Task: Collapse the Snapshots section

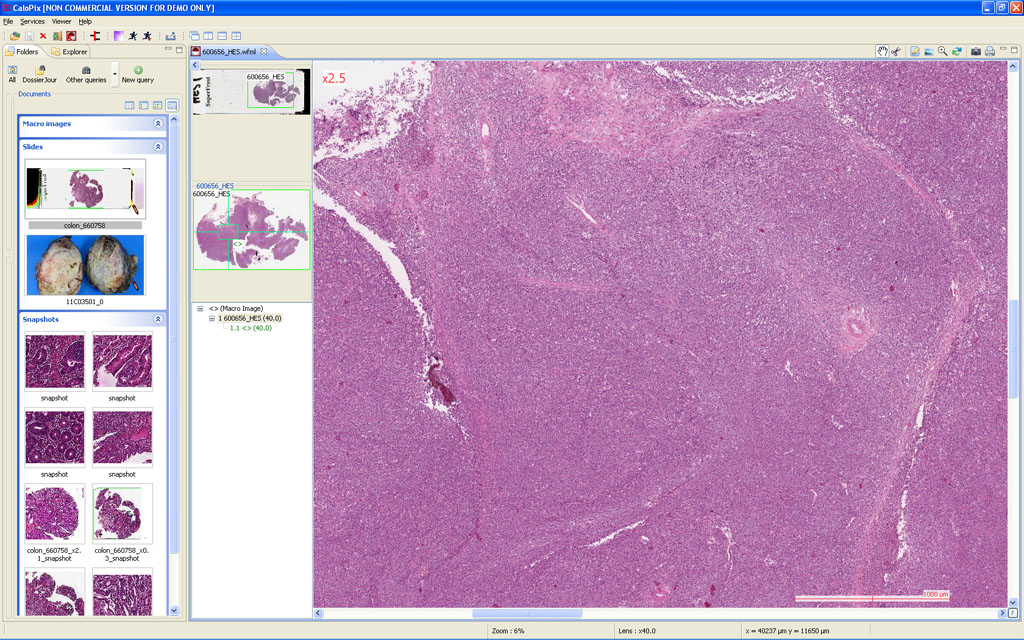Action: tap(160, 319)
